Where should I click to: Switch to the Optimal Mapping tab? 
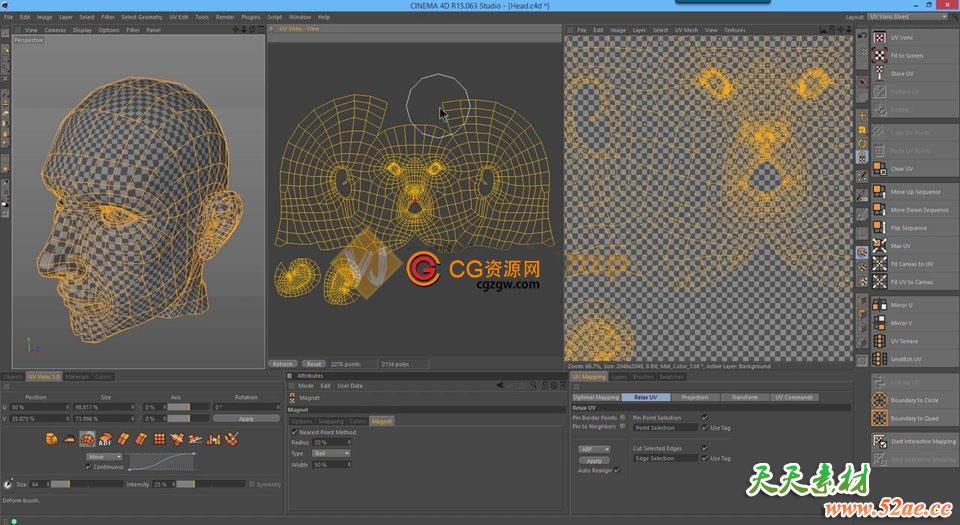(x=596, y=397)
